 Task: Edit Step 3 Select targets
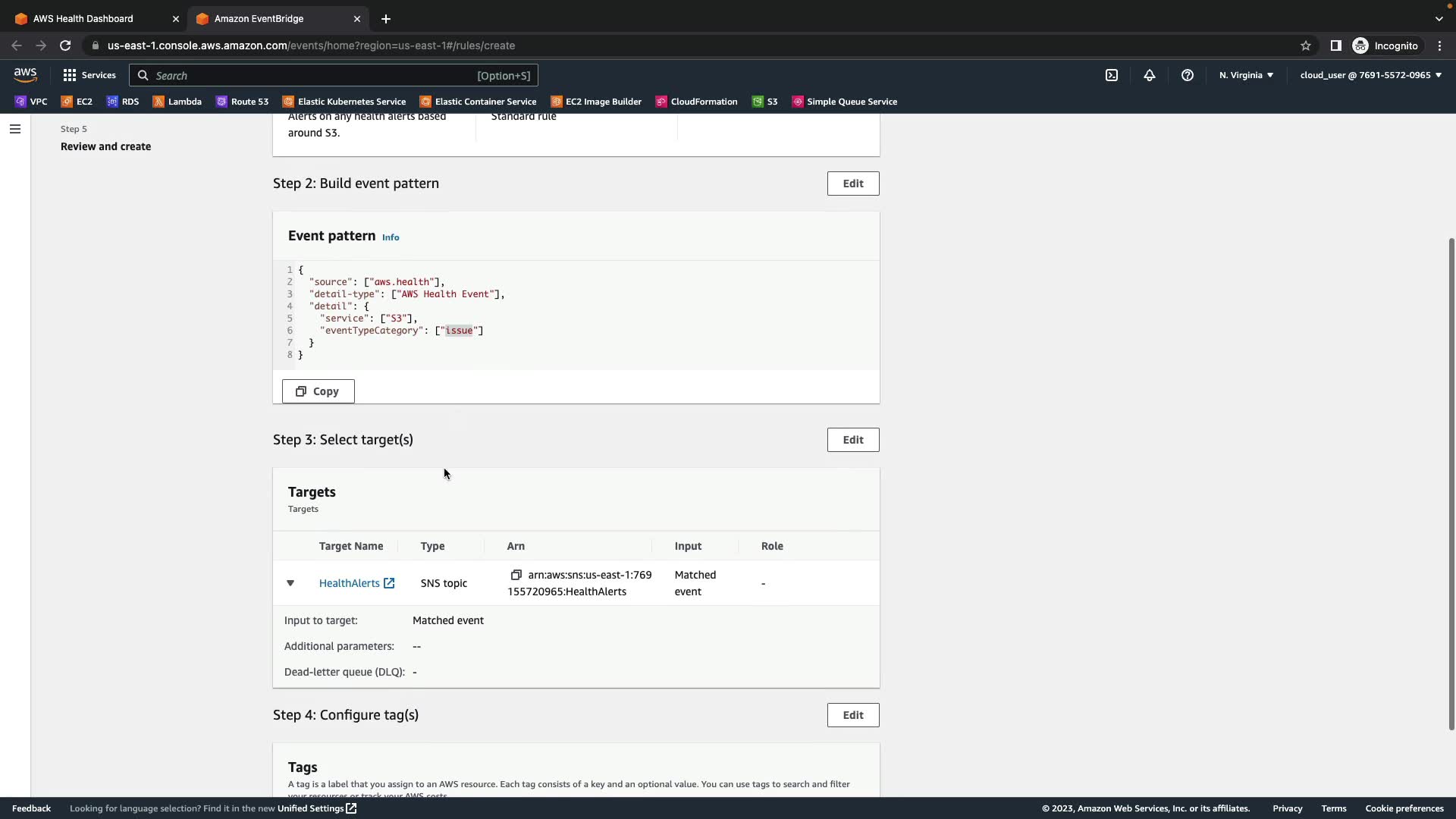click(x=852, y=440)
